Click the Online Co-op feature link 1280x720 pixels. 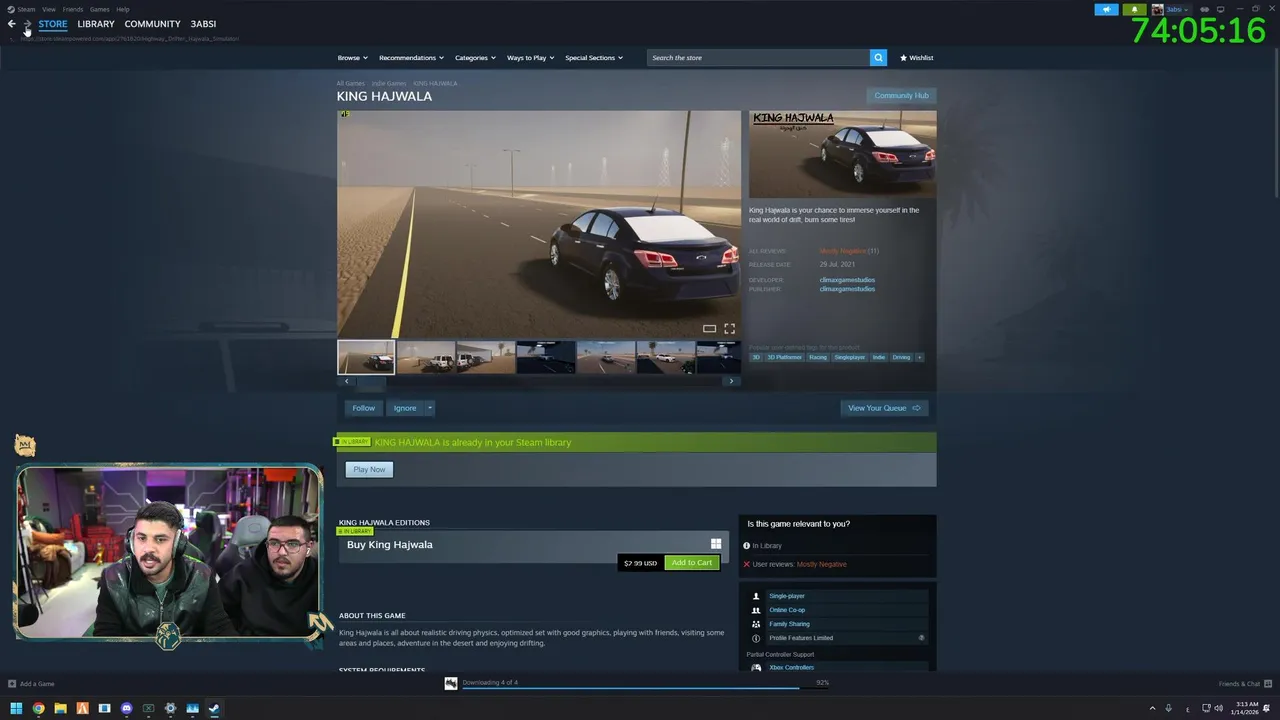click(787, 610)
